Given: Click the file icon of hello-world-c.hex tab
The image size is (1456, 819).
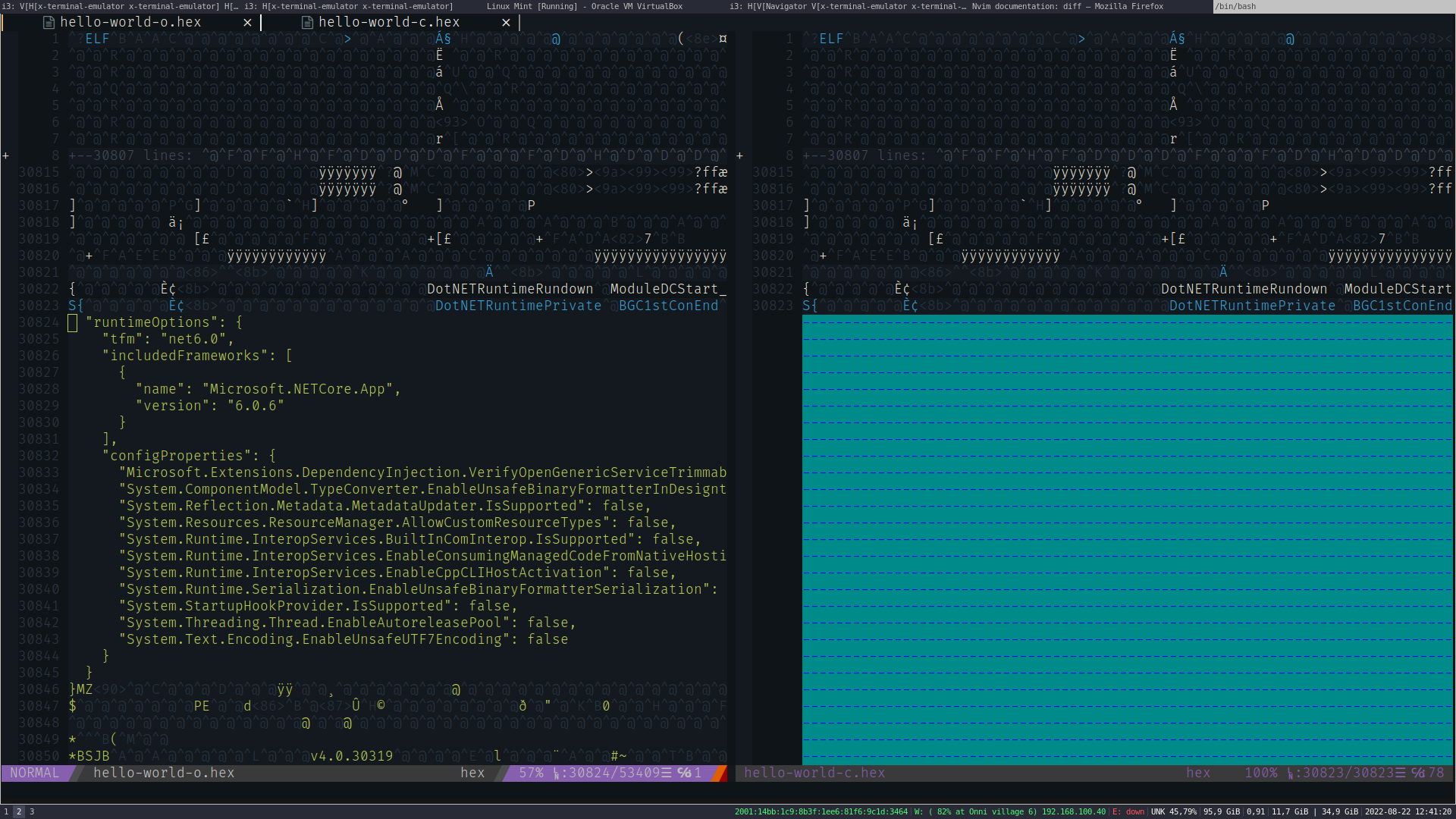Looking at the screenshot, I should (x=307, y=23).
